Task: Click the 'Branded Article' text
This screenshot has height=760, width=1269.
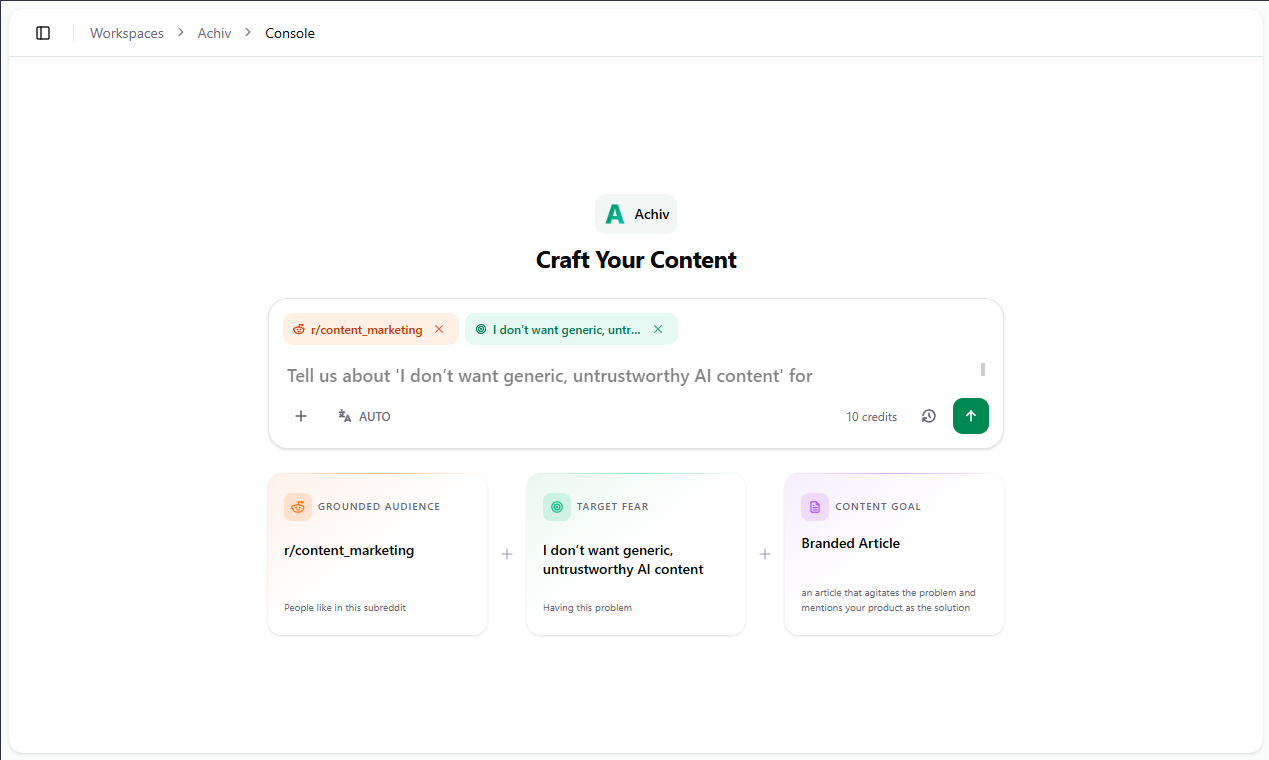Action: pyautogui.click(x=851, y=543)
